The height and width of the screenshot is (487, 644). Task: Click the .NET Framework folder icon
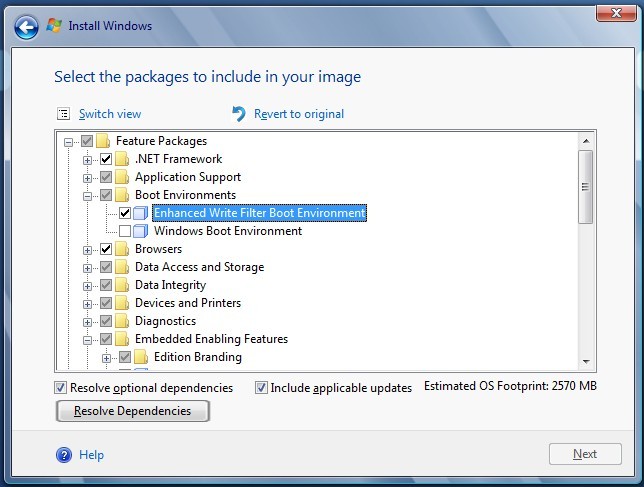point(122,159)
